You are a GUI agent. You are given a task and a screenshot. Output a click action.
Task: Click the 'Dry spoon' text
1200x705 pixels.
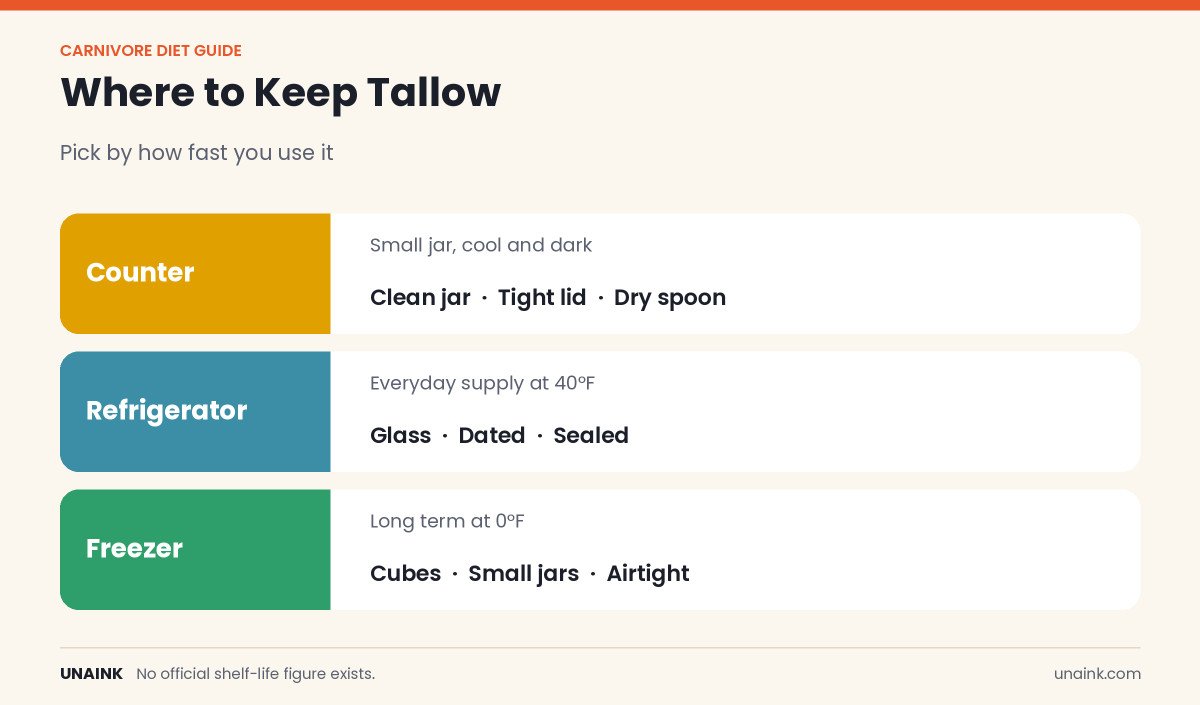670,297
